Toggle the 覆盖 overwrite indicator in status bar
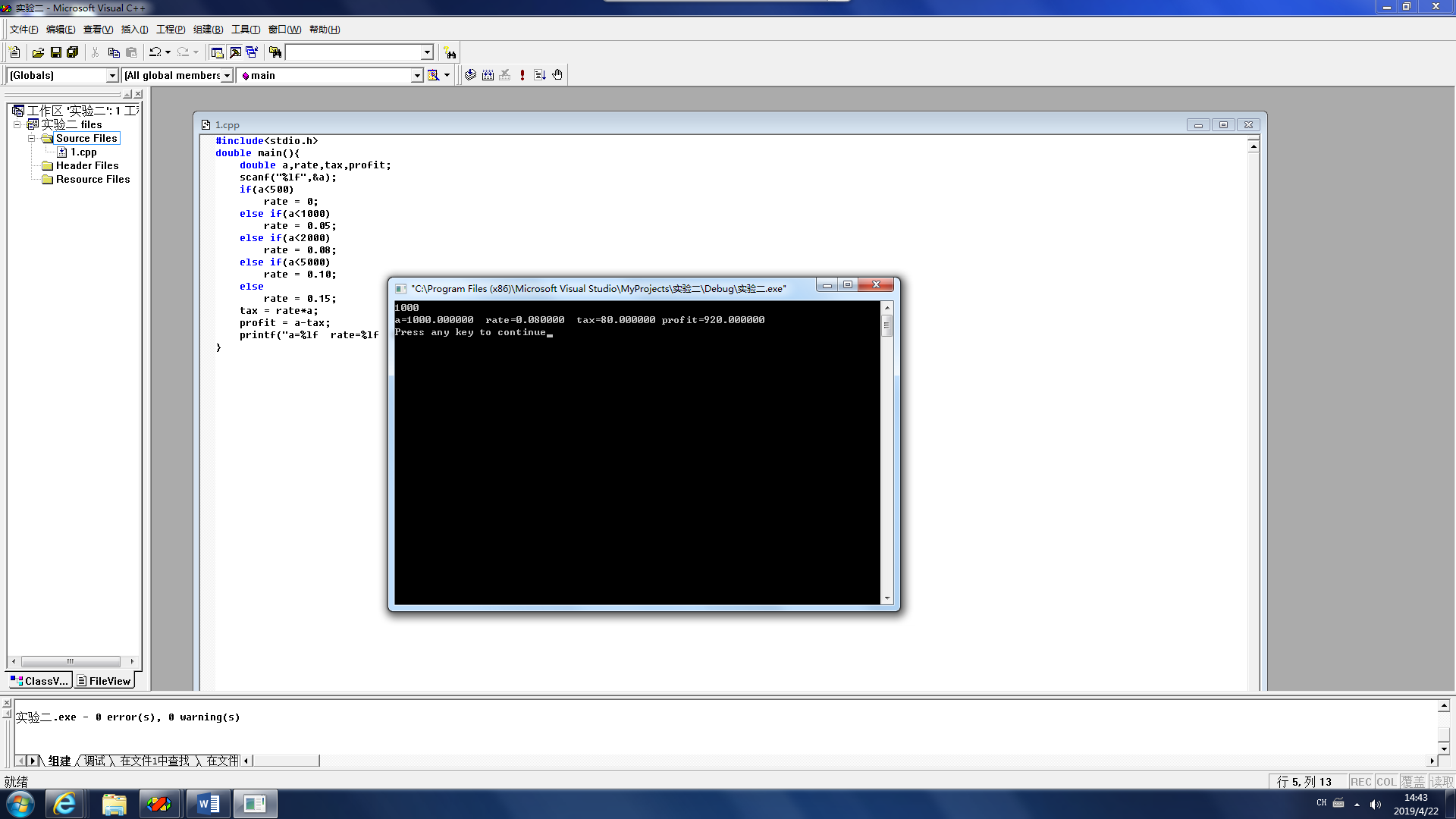Viewport: 1456px width, 819px height. click(1413, 782)
